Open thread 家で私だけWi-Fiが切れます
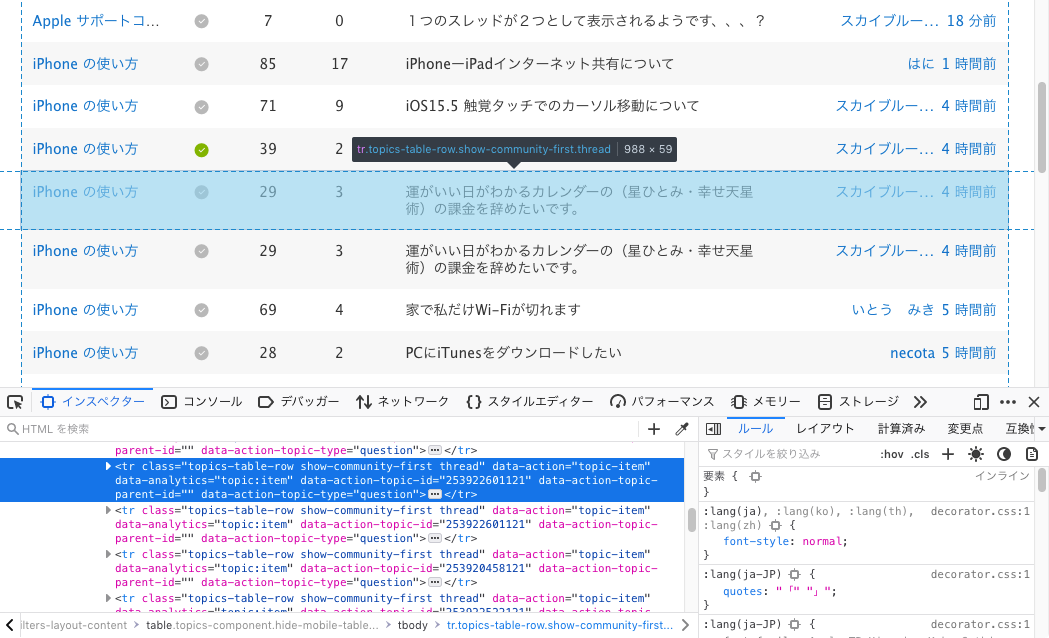Screen dimensions: 1049x638 click(x=493, y=310)
